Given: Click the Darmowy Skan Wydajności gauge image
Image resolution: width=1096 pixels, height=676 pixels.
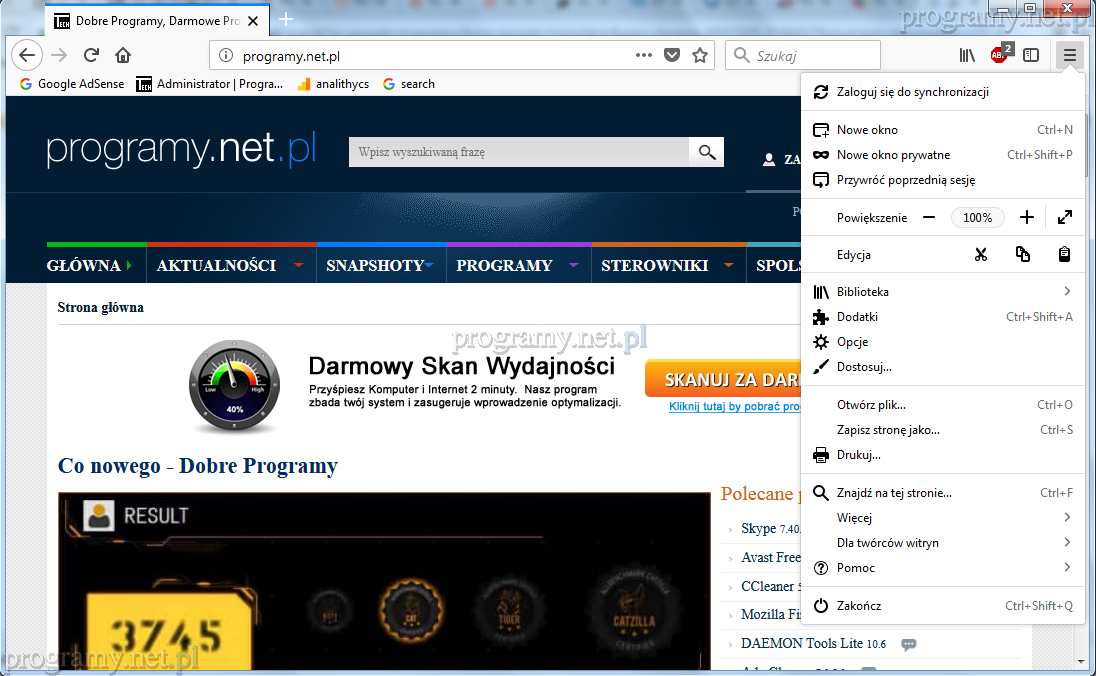Looking at the screenshot, I should point(234,387).
